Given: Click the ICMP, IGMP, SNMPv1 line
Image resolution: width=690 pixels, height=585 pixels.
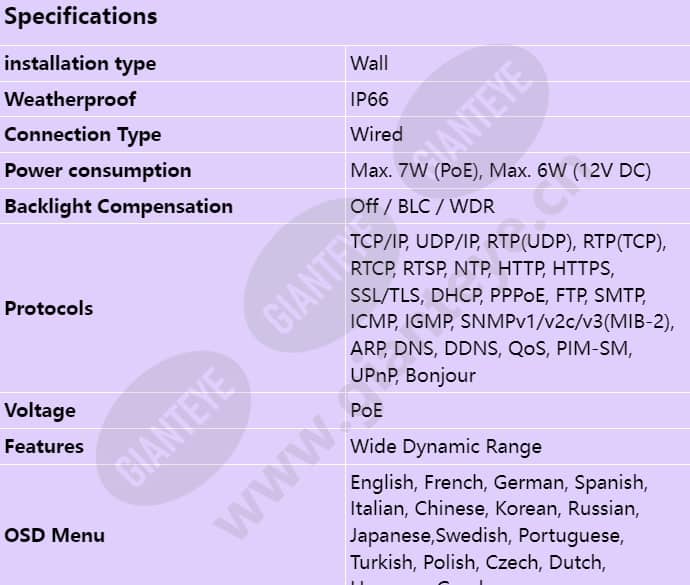Looking at the screenshot, I should click(512, 322).
